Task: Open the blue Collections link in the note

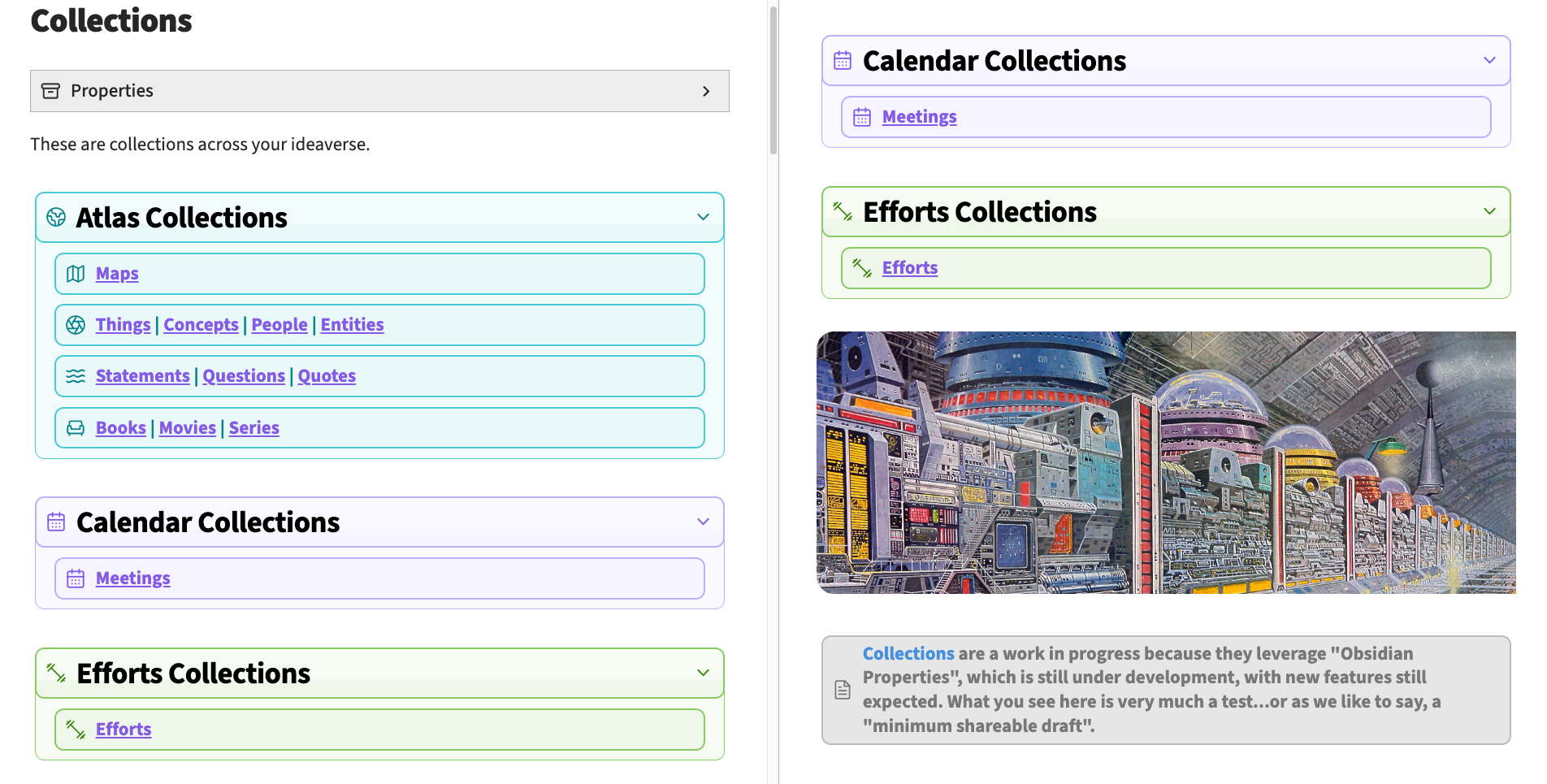Action: coord(908,653)
